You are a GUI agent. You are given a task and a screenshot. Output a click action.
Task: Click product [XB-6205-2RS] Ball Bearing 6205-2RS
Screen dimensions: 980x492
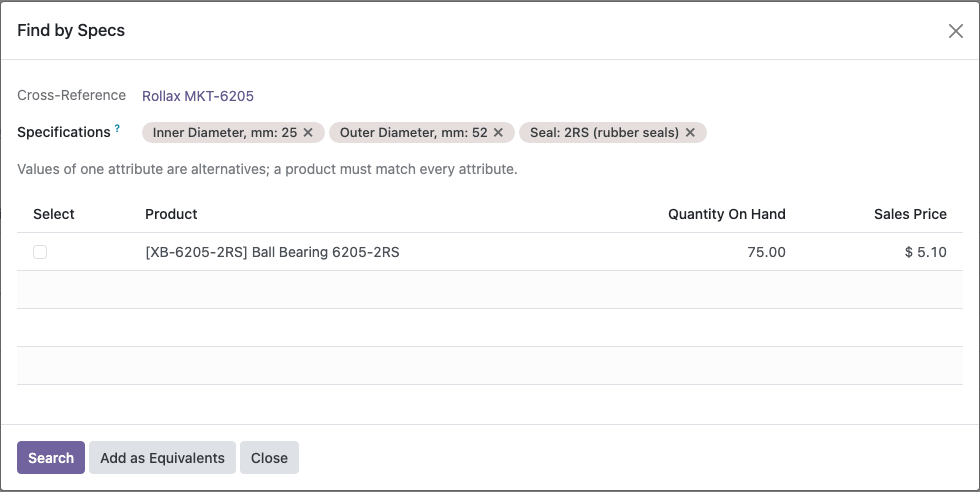click(272, 252)
